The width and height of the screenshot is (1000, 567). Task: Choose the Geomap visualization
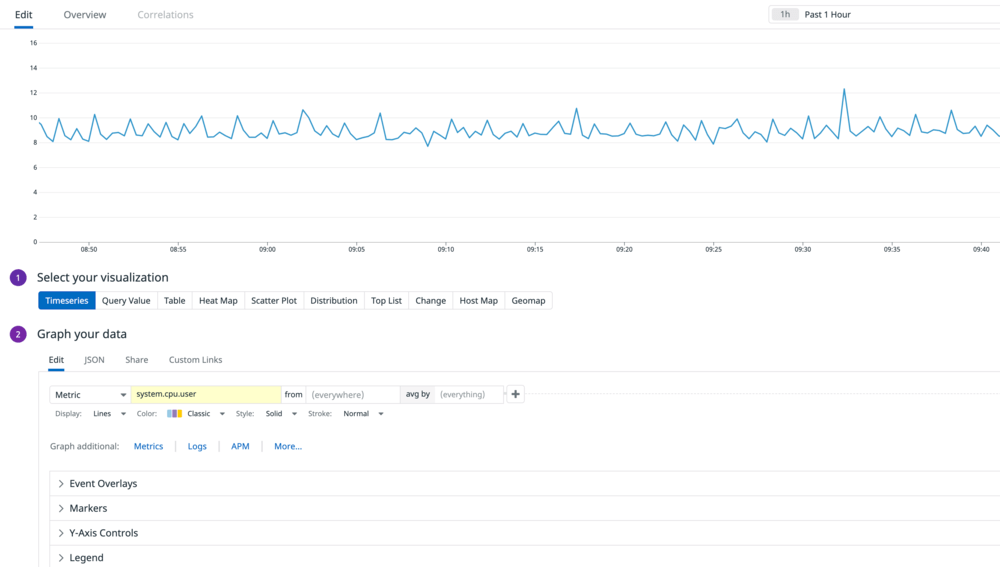(528, 300)
